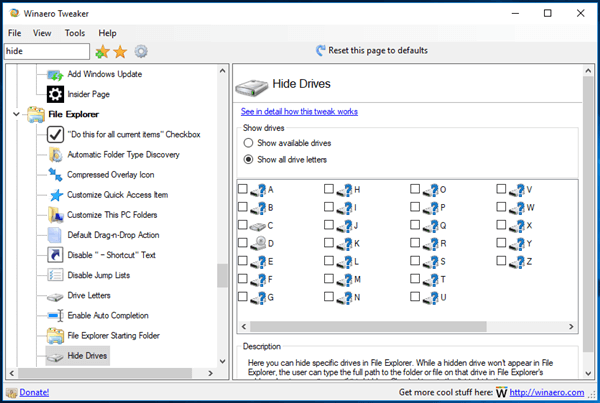Click the donate coins icon in status bar
The height and width of the screenshot is (403, 600).
12,393
